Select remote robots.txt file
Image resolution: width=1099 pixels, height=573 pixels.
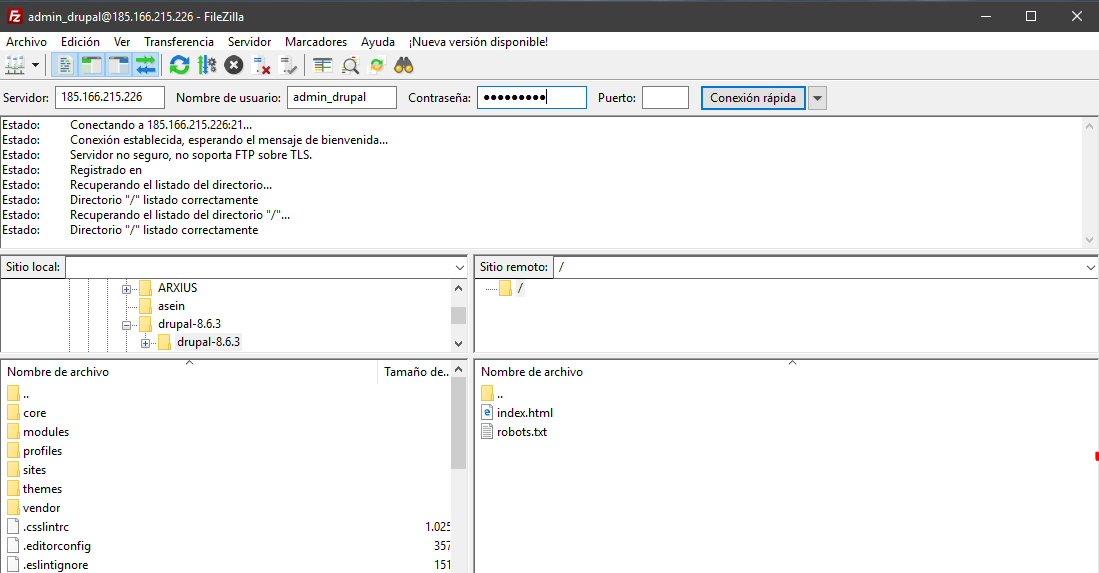521,432
